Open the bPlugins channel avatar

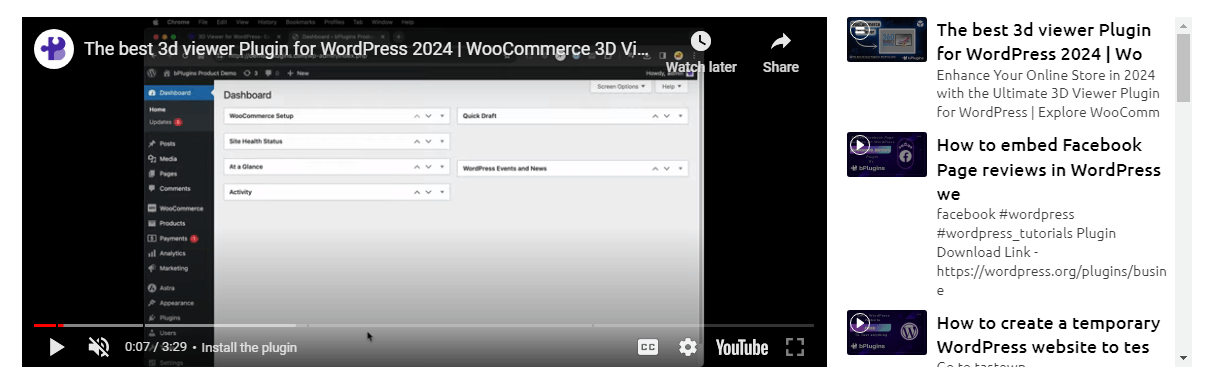[x=54, y=49]
